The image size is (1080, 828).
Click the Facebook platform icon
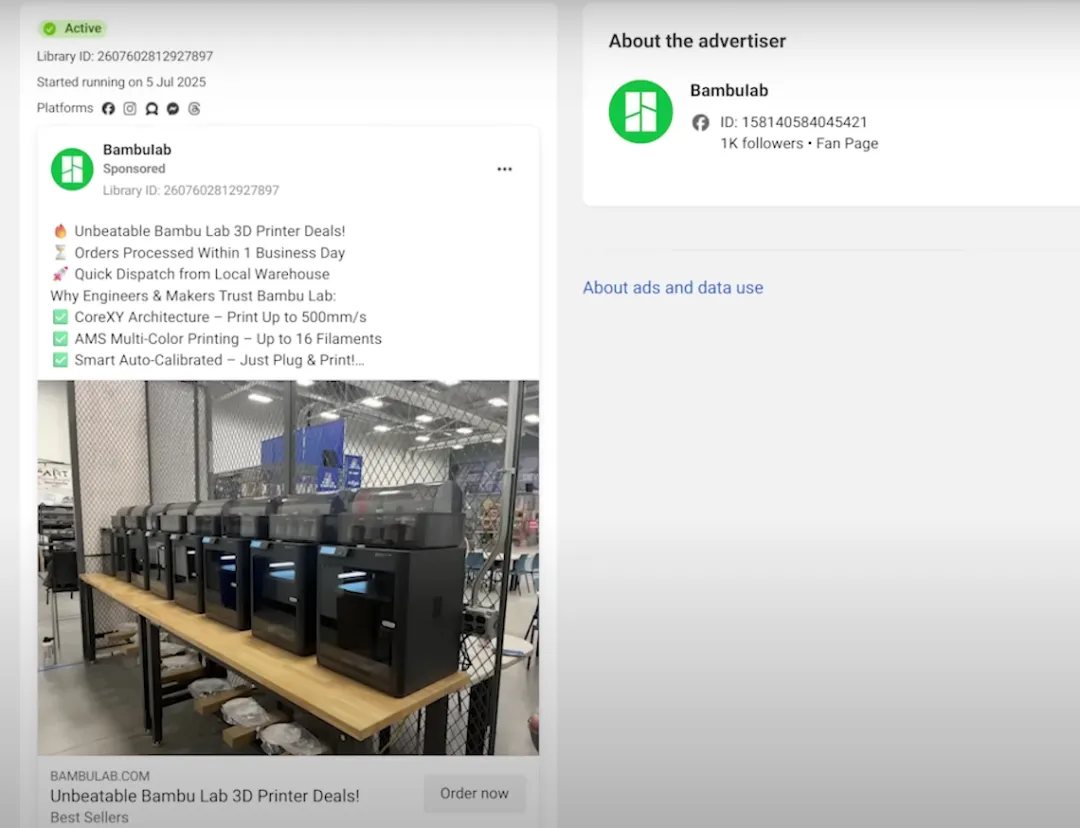[x=108, y=108]
